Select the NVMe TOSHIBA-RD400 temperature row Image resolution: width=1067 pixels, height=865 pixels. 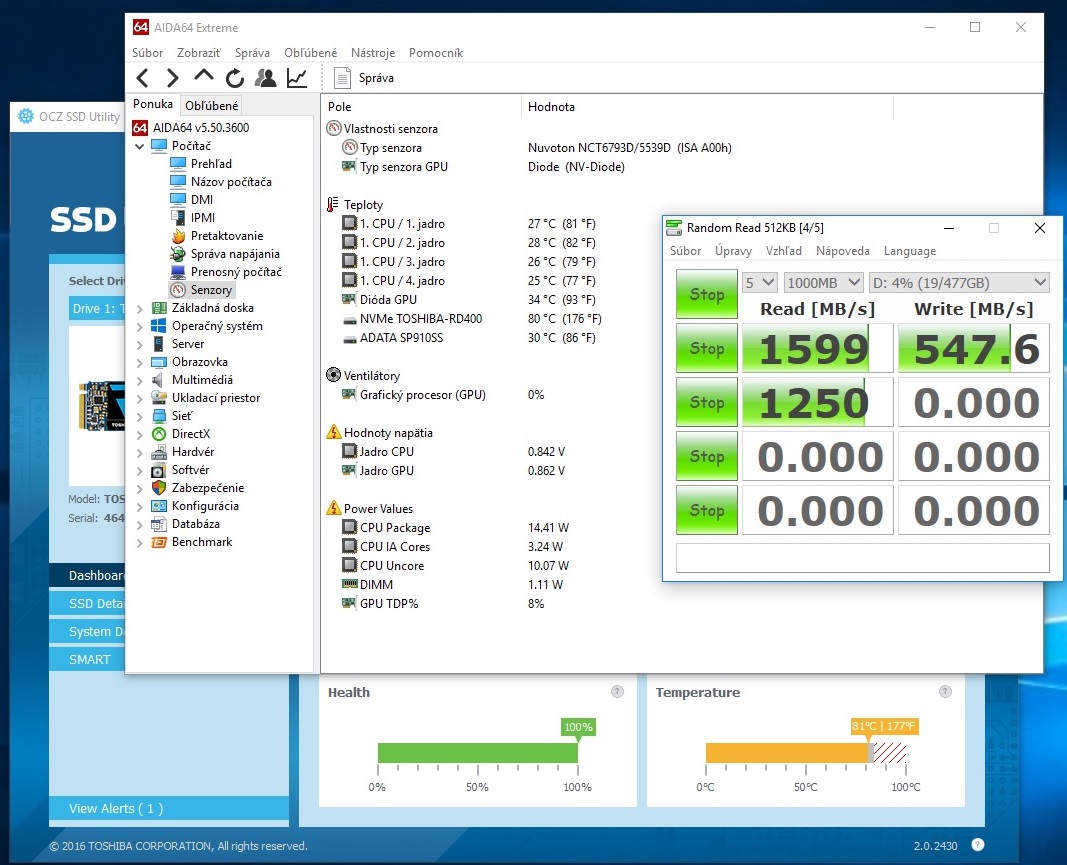(x=471, y=319)
